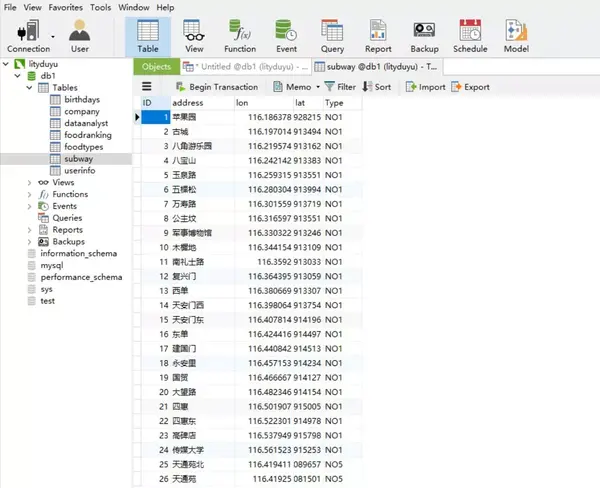Click lon cell 116.3592
Viewport: 600px width, 488px height.
pos(264,262)
